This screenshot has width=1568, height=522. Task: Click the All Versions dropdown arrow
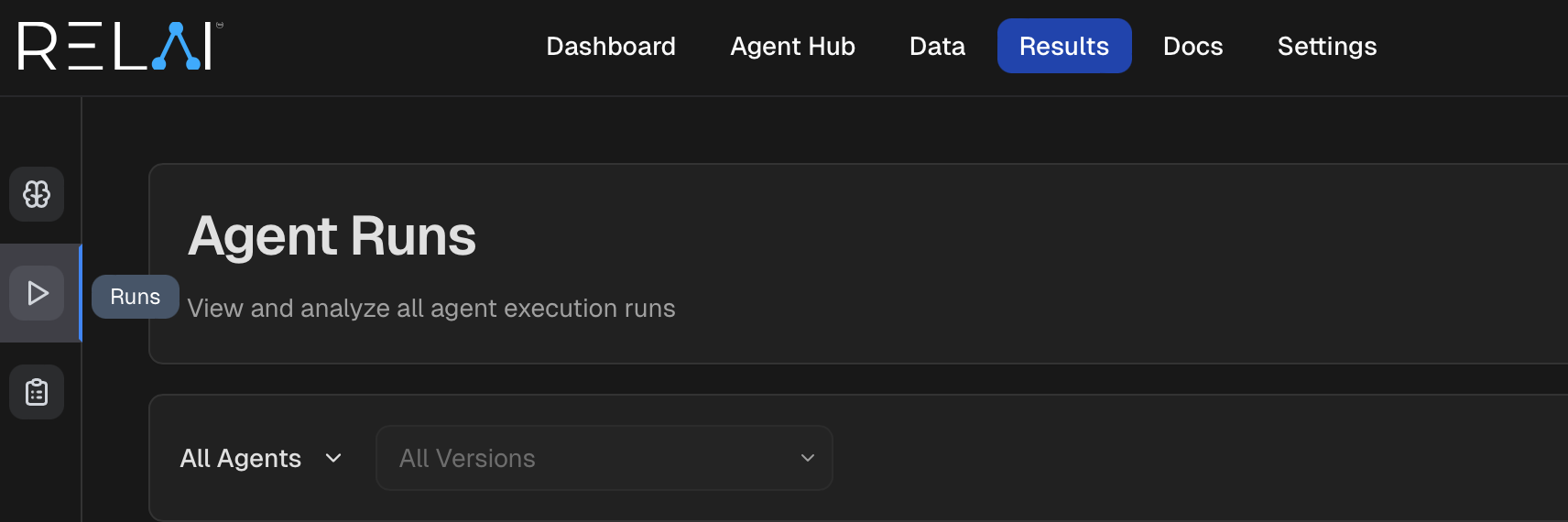(807, 458)
